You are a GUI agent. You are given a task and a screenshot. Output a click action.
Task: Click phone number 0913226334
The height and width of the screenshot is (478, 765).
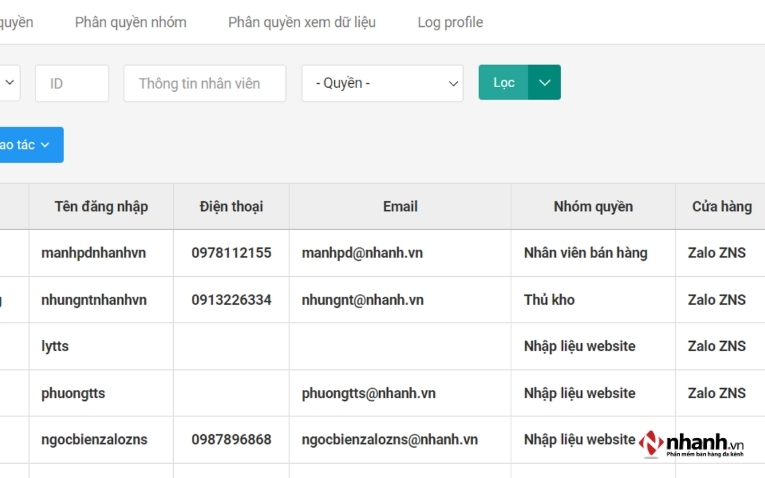coord(231,299)
